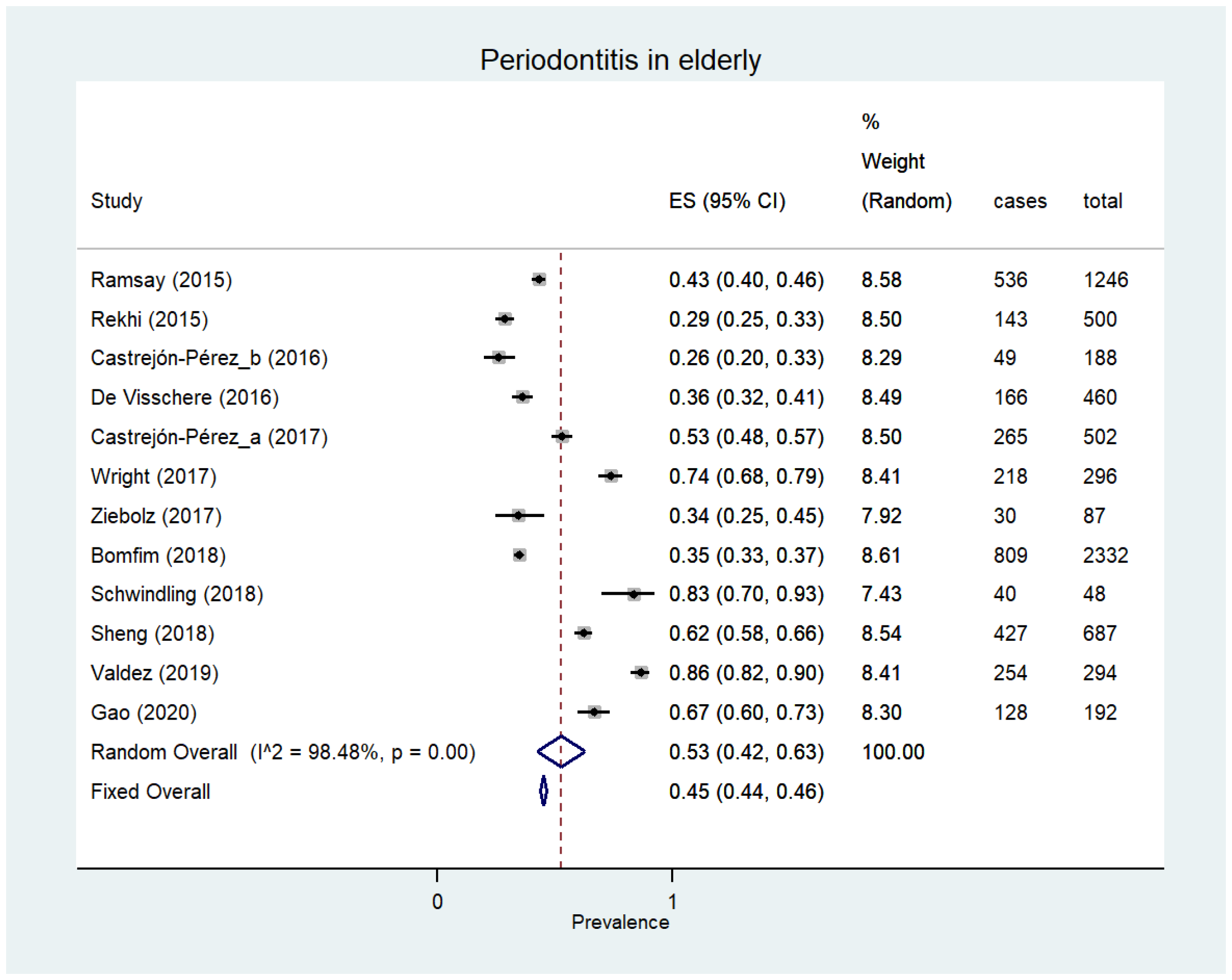Click the Bomfim (2018) data point marker
Viewport: 1232px width, 980px height.
point(520,555)
